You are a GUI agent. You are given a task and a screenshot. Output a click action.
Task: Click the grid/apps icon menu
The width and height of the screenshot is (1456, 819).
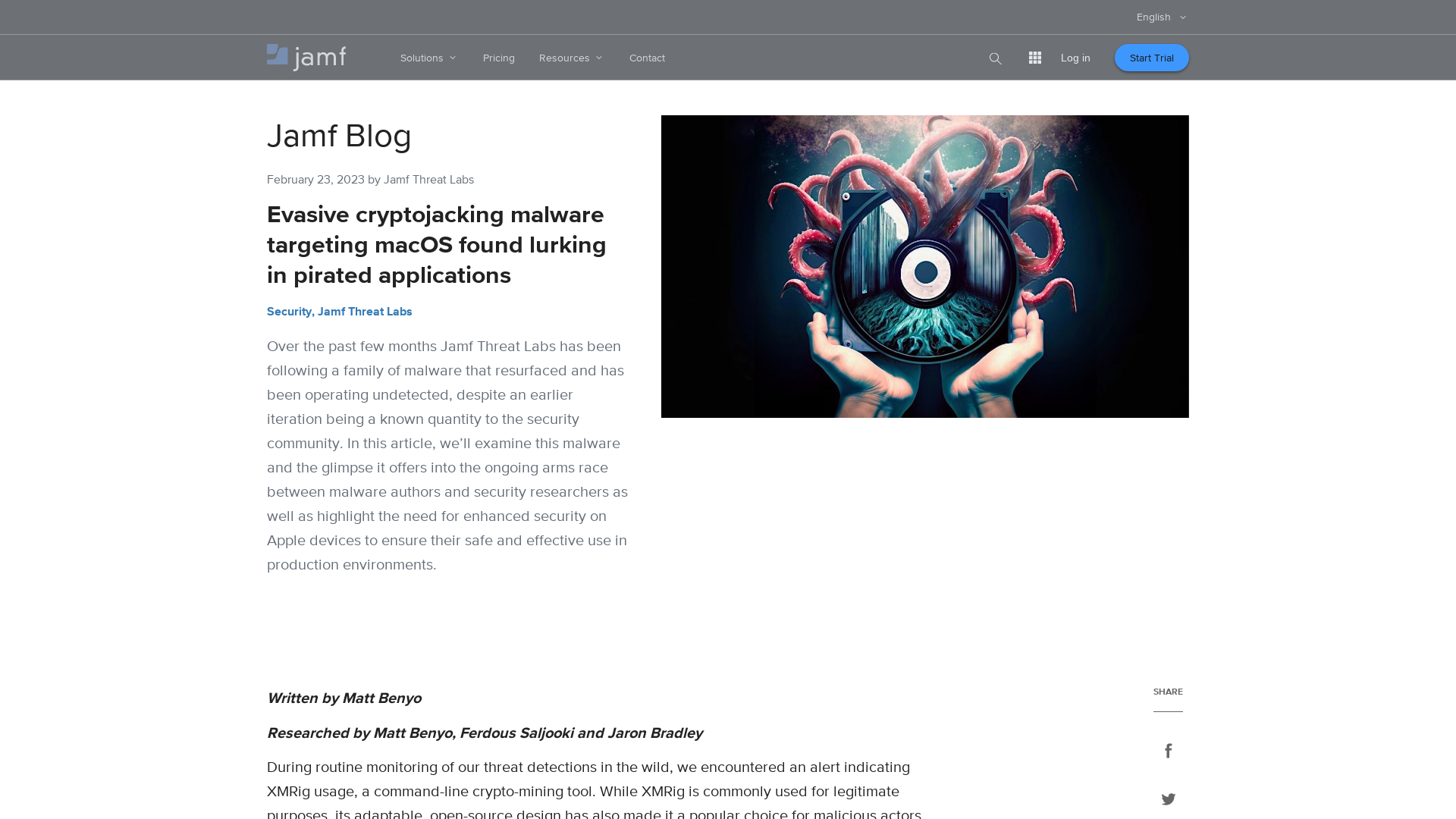(x=1034, y=57)
